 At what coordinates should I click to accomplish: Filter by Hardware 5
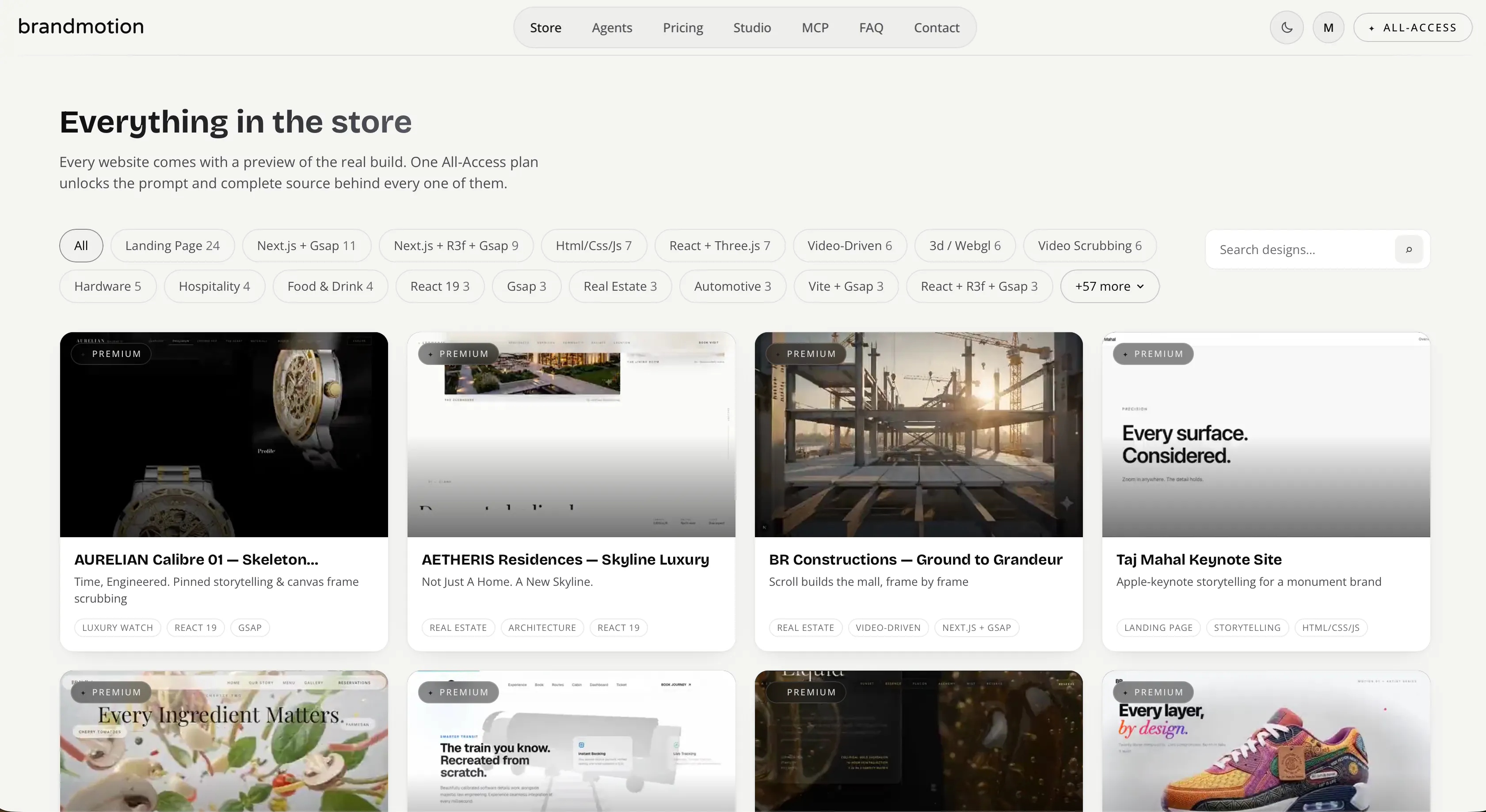pyautogui.click(x=107, y=286)
